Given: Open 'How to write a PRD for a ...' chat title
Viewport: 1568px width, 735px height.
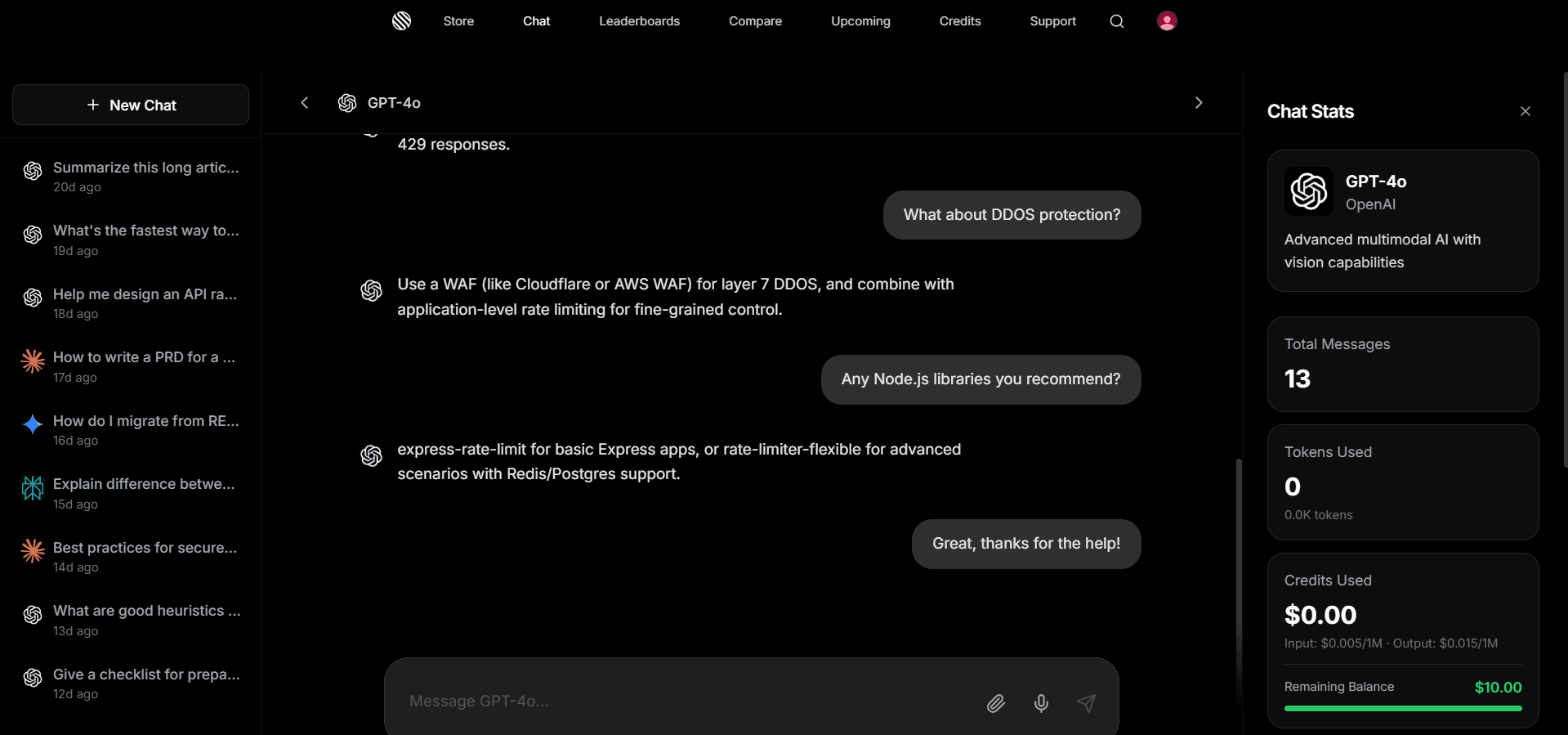Looking at the screenshot, I should [144, 357].
